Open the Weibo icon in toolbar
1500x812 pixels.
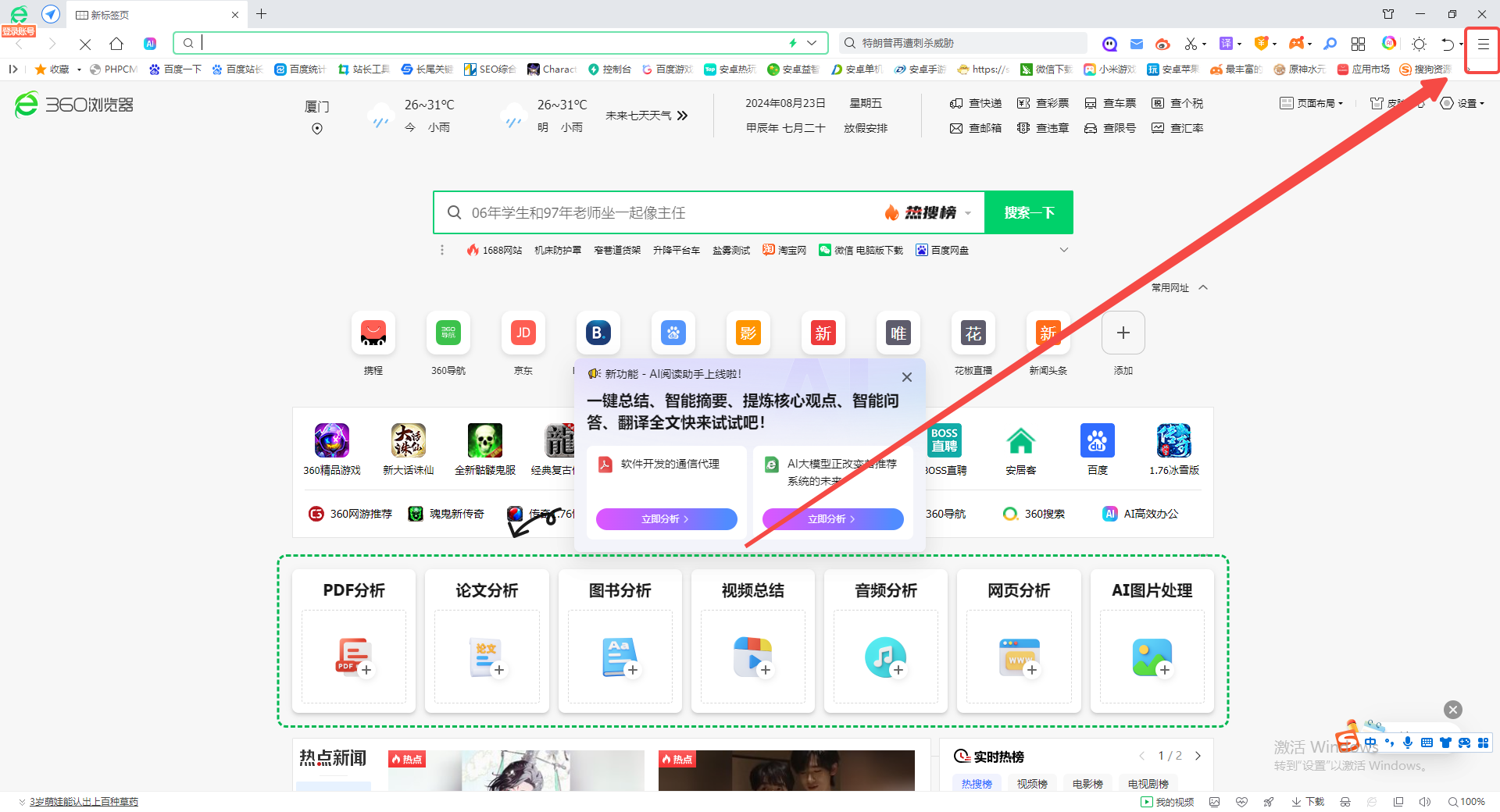click(1162, 44)
